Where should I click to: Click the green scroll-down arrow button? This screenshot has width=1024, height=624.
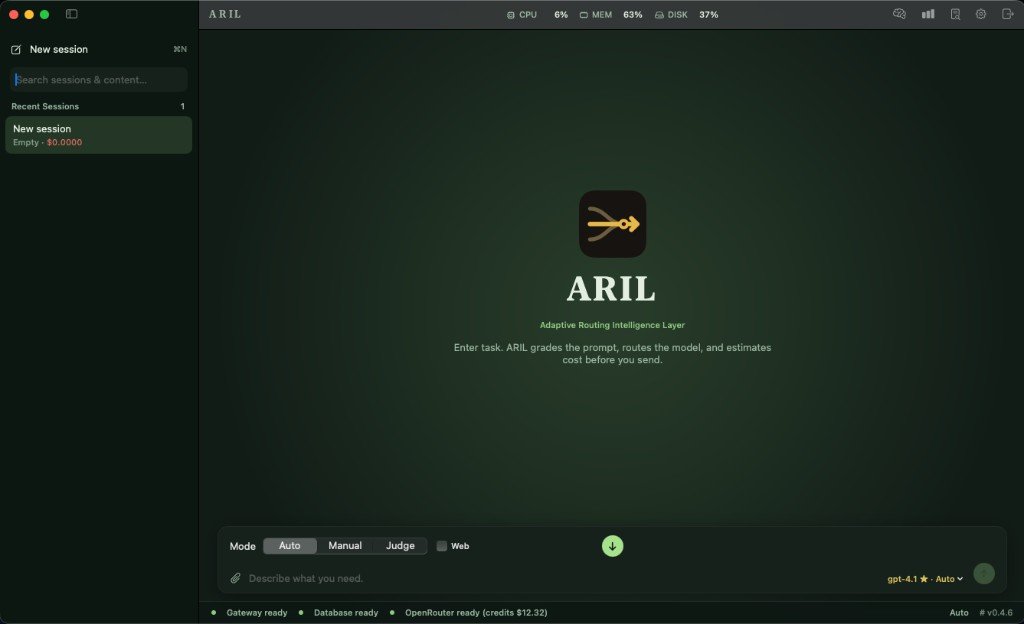pos(613,546)
